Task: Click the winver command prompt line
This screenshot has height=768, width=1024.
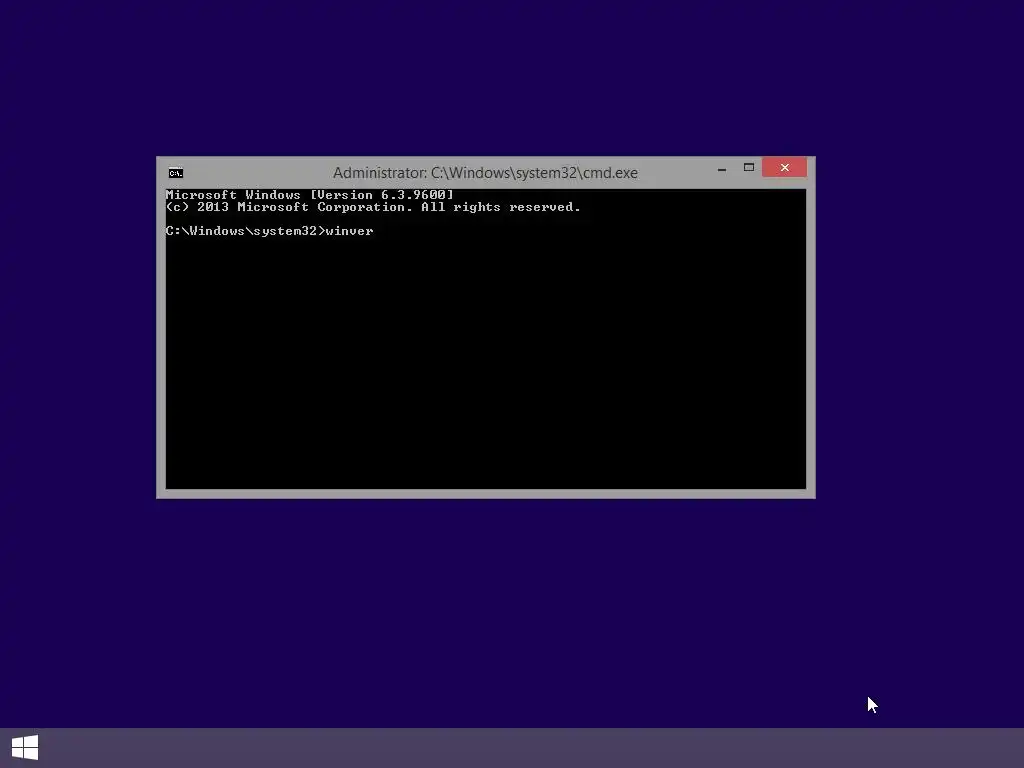Action: click(270, 231)
